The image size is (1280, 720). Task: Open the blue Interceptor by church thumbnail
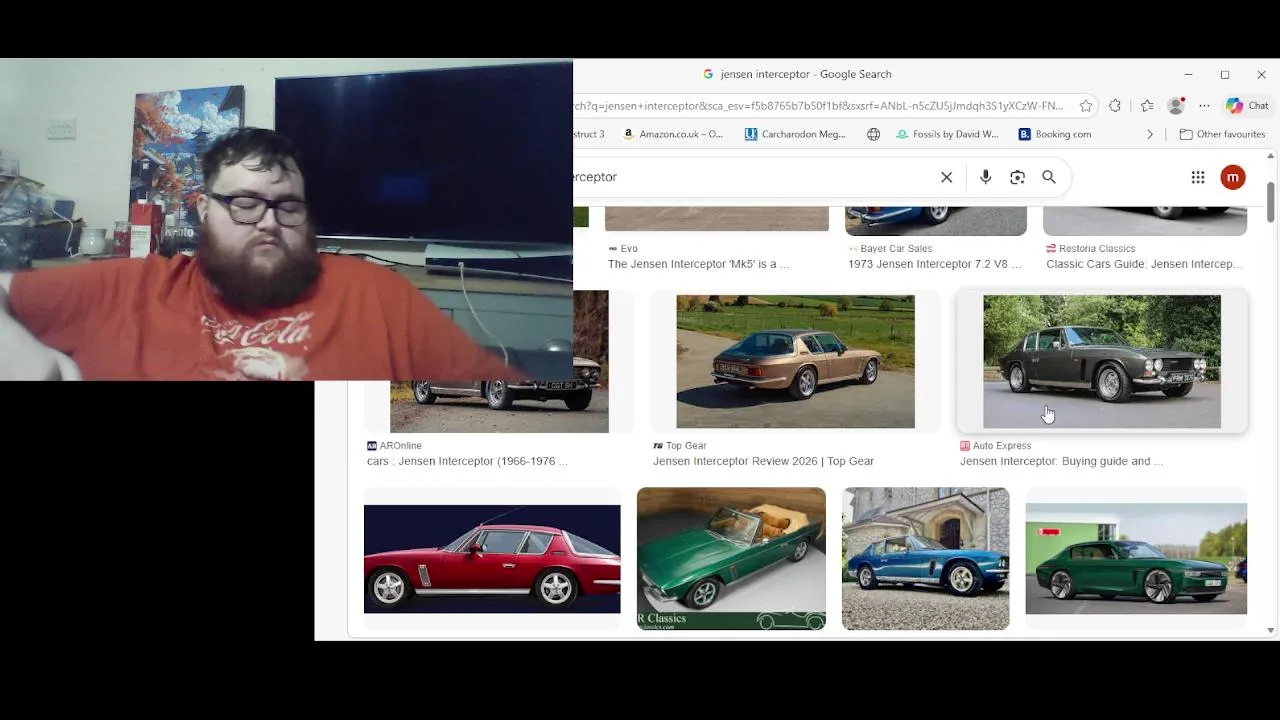click(926, 559)
